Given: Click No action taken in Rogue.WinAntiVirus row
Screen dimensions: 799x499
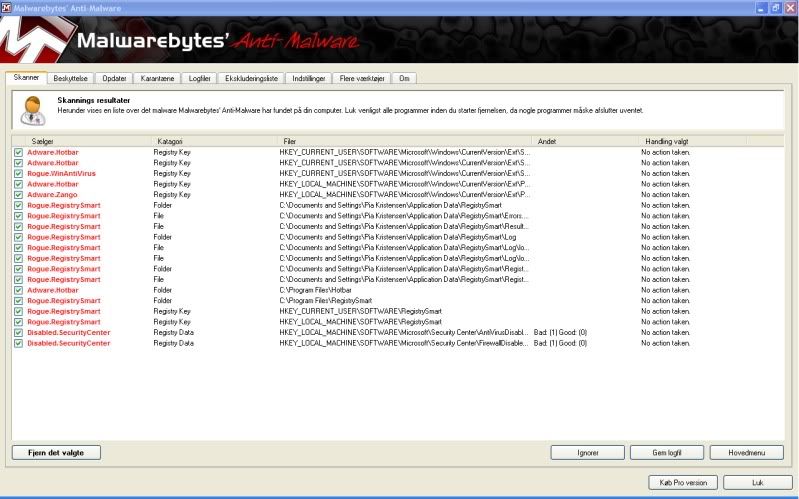Looking at the screenshot, I should pyautogui.click(x=665, y=173).
